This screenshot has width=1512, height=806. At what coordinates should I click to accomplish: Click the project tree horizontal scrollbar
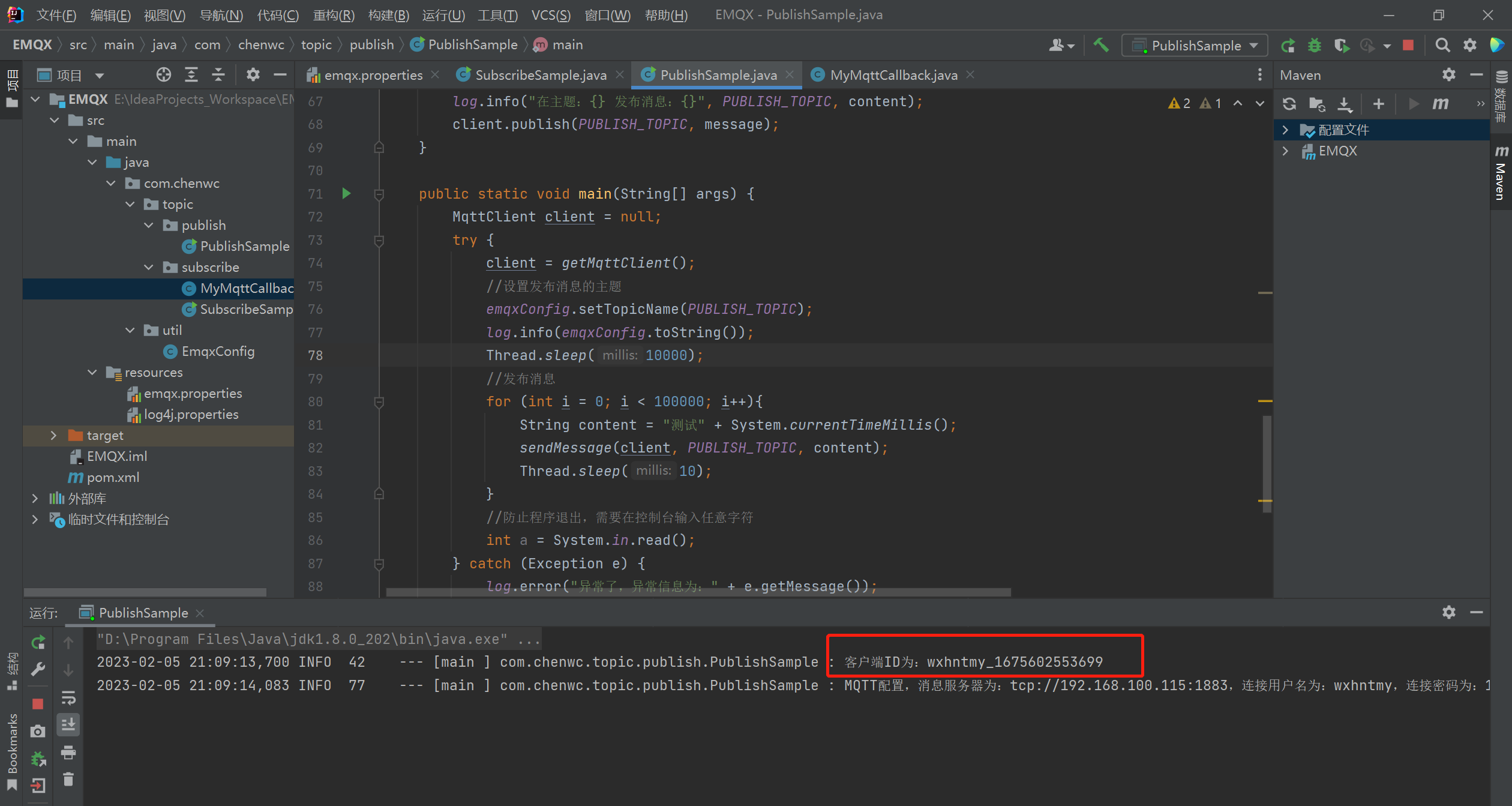pyautogui.click(x=145, y=592)
